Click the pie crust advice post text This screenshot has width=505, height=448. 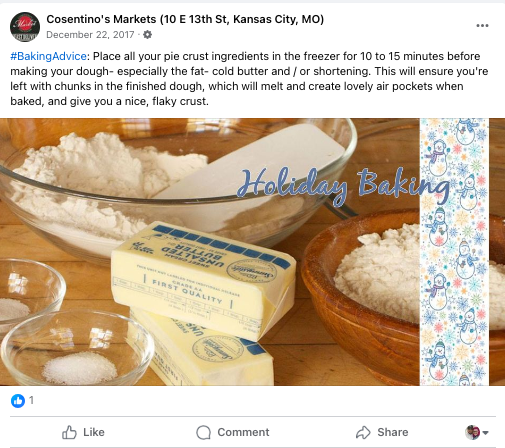[249, 79]
